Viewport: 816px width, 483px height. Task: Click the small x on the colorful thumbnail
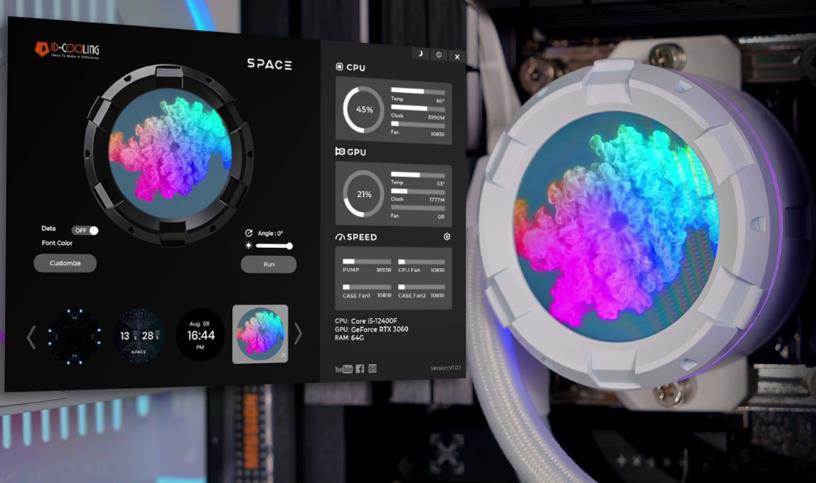click(283, 355)
